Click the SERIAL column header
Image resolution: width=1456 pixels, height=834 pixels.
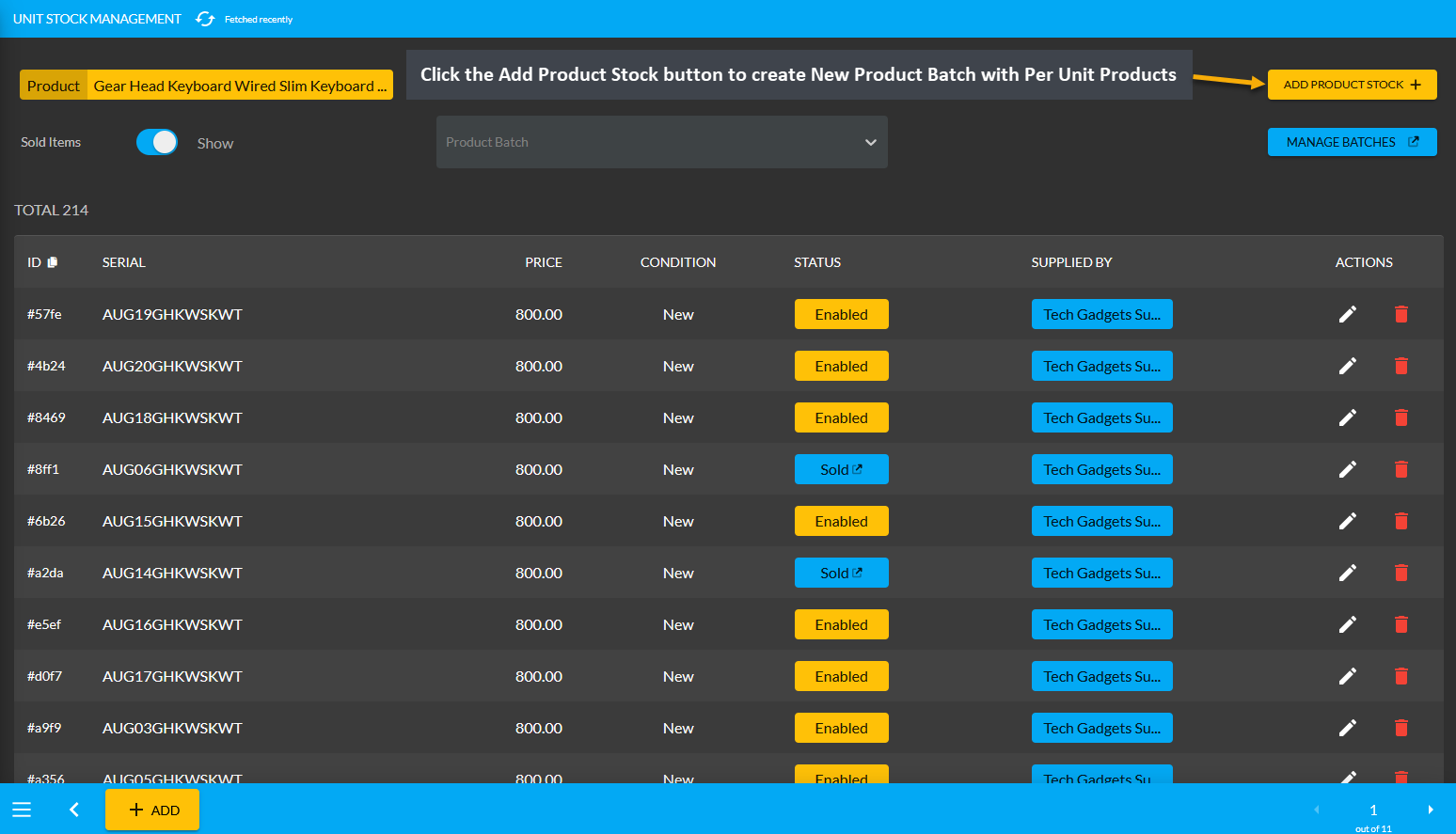coord(124,262)
